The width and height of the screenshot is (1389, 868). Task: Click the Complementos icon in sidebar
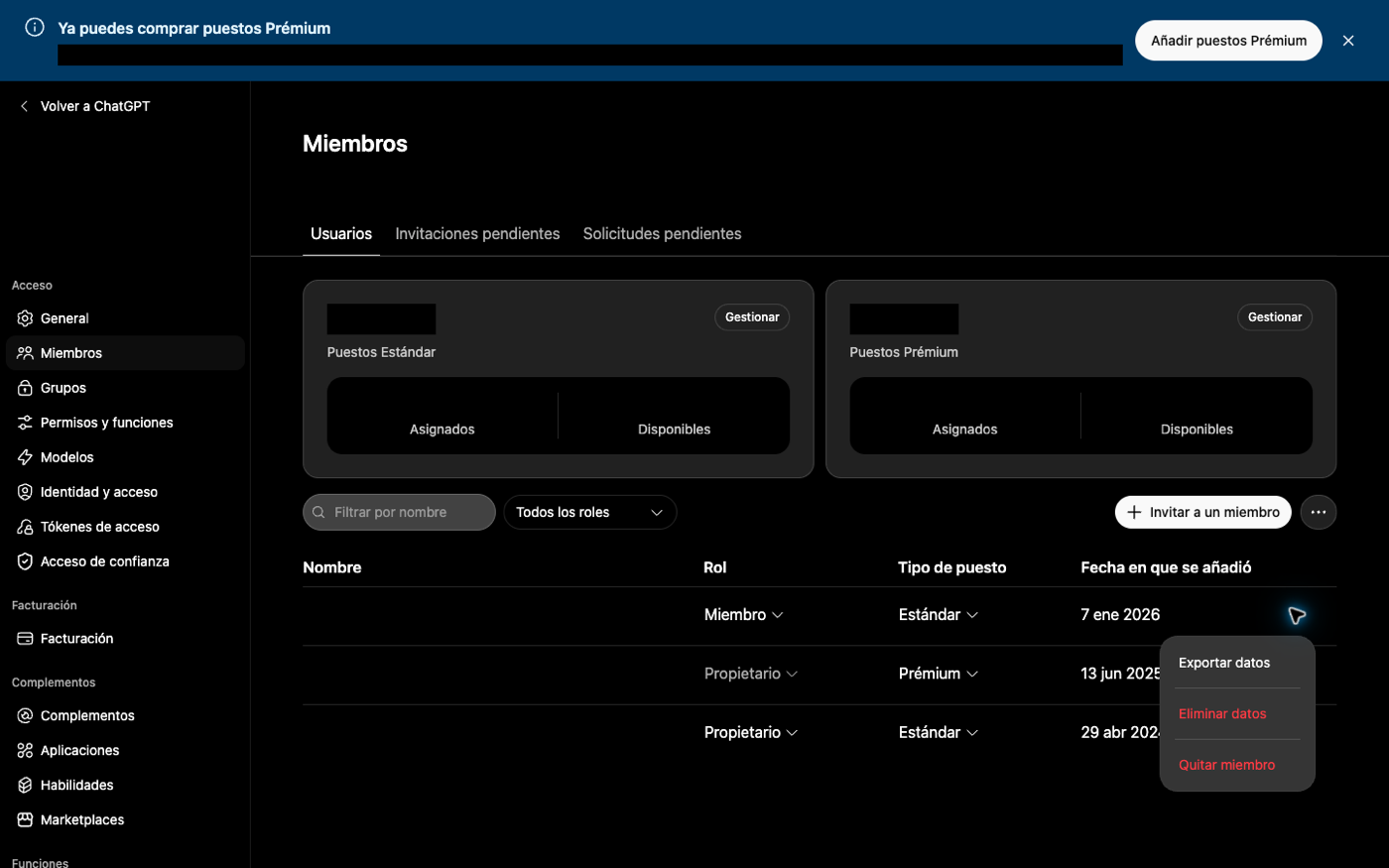(25, 715)
